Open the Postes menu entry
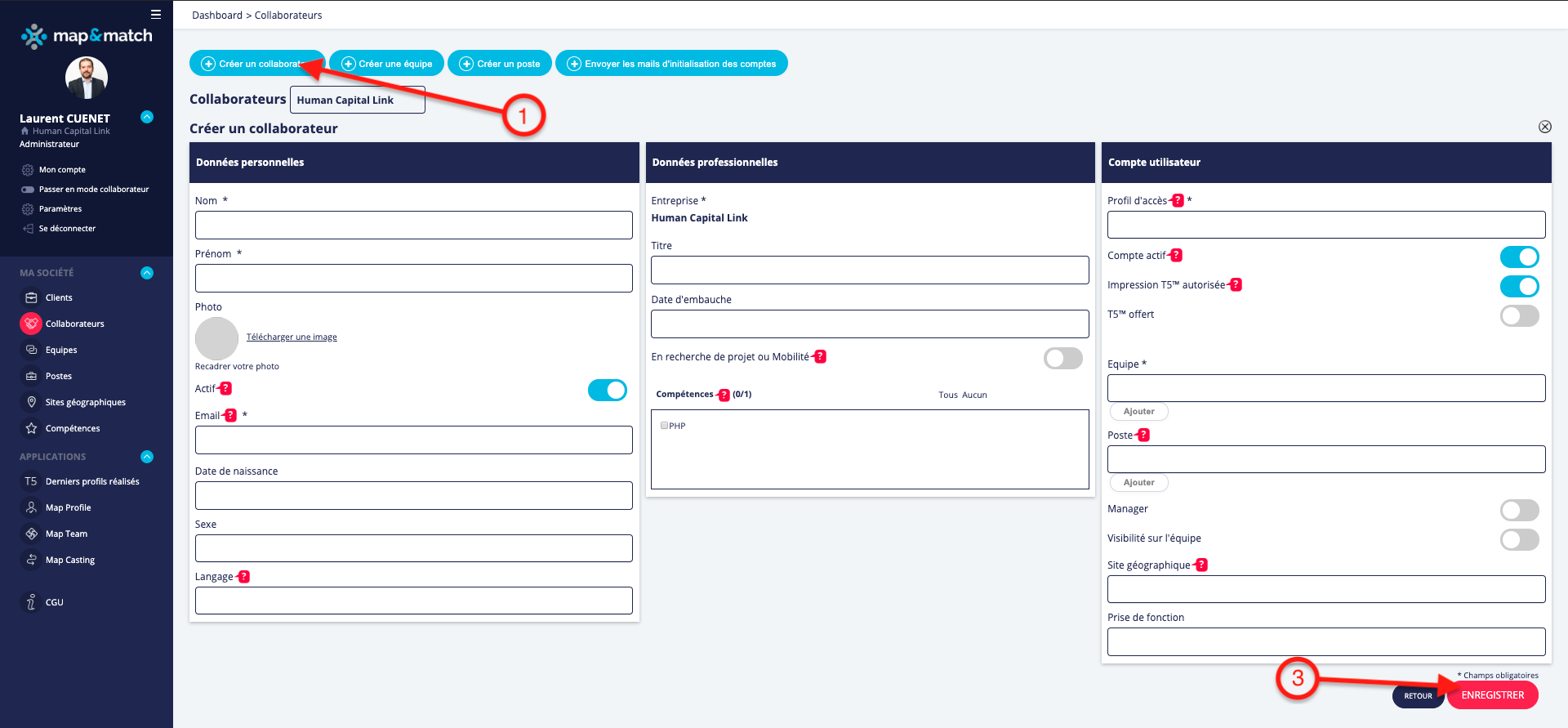 (x=59, y=376)
